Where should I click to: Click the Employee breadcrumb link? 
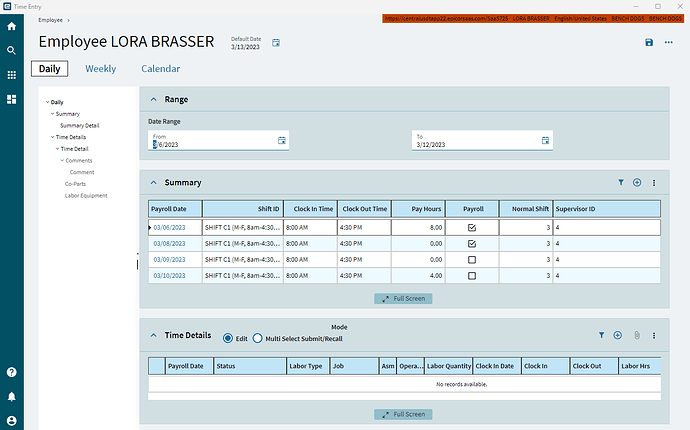(50, 20)
